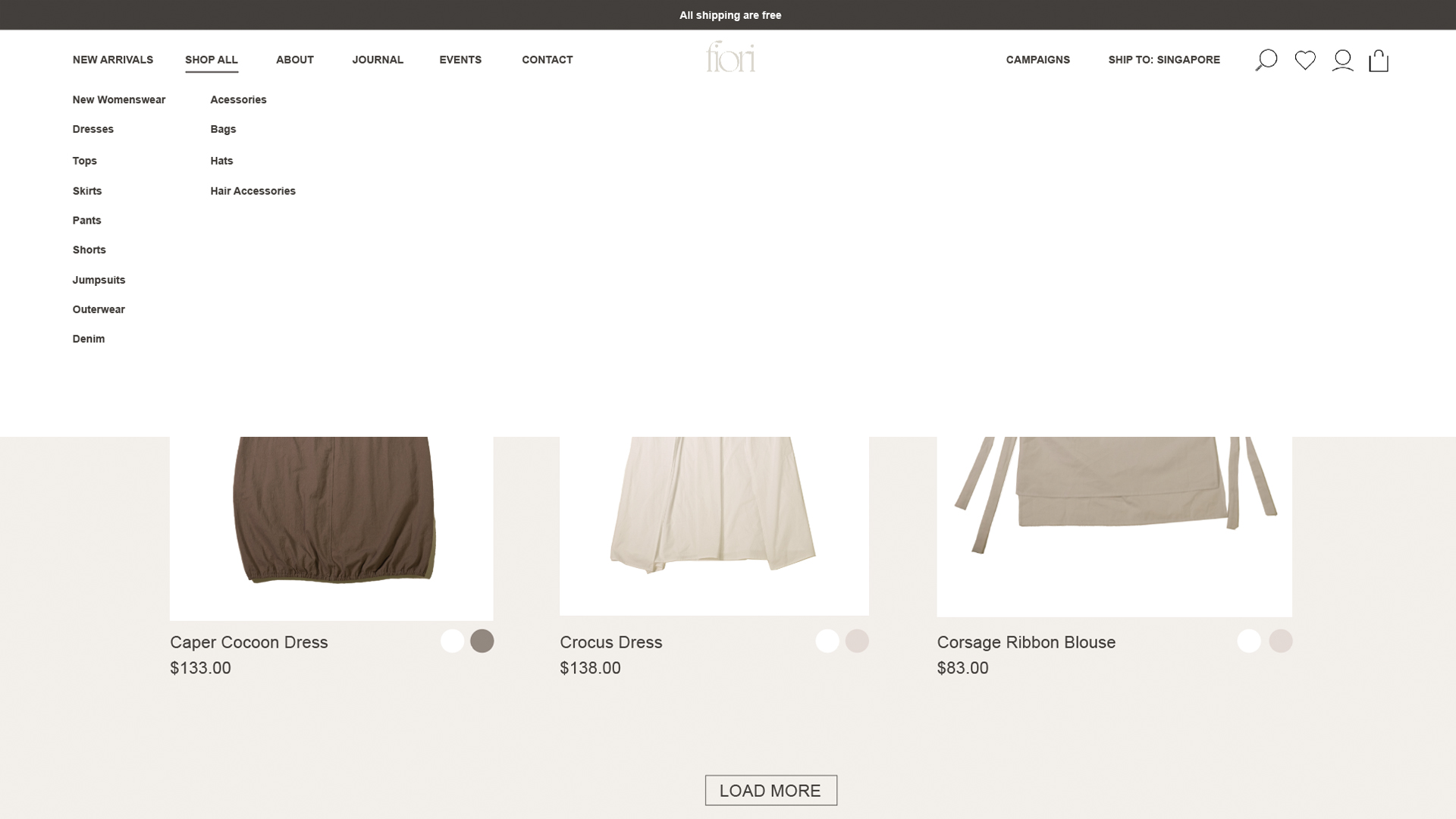Open the Crocus Dress product image

pyautogui.click(x=714, y=526)
